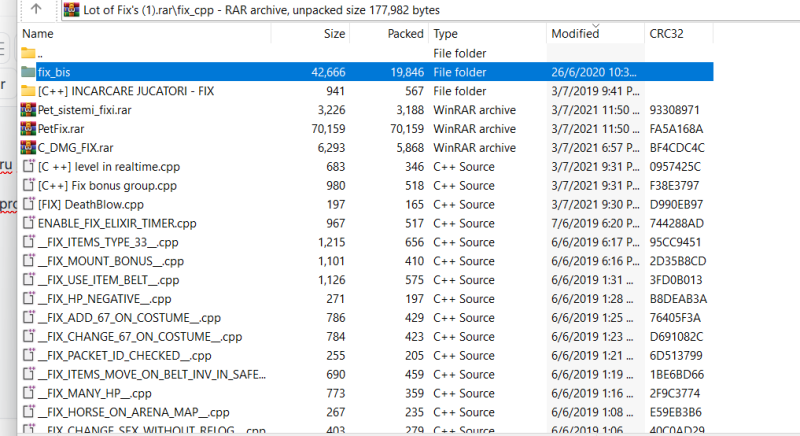
Task: Click the C_DMG_FIX.rar archive icon
Action: tap(28, 148)
